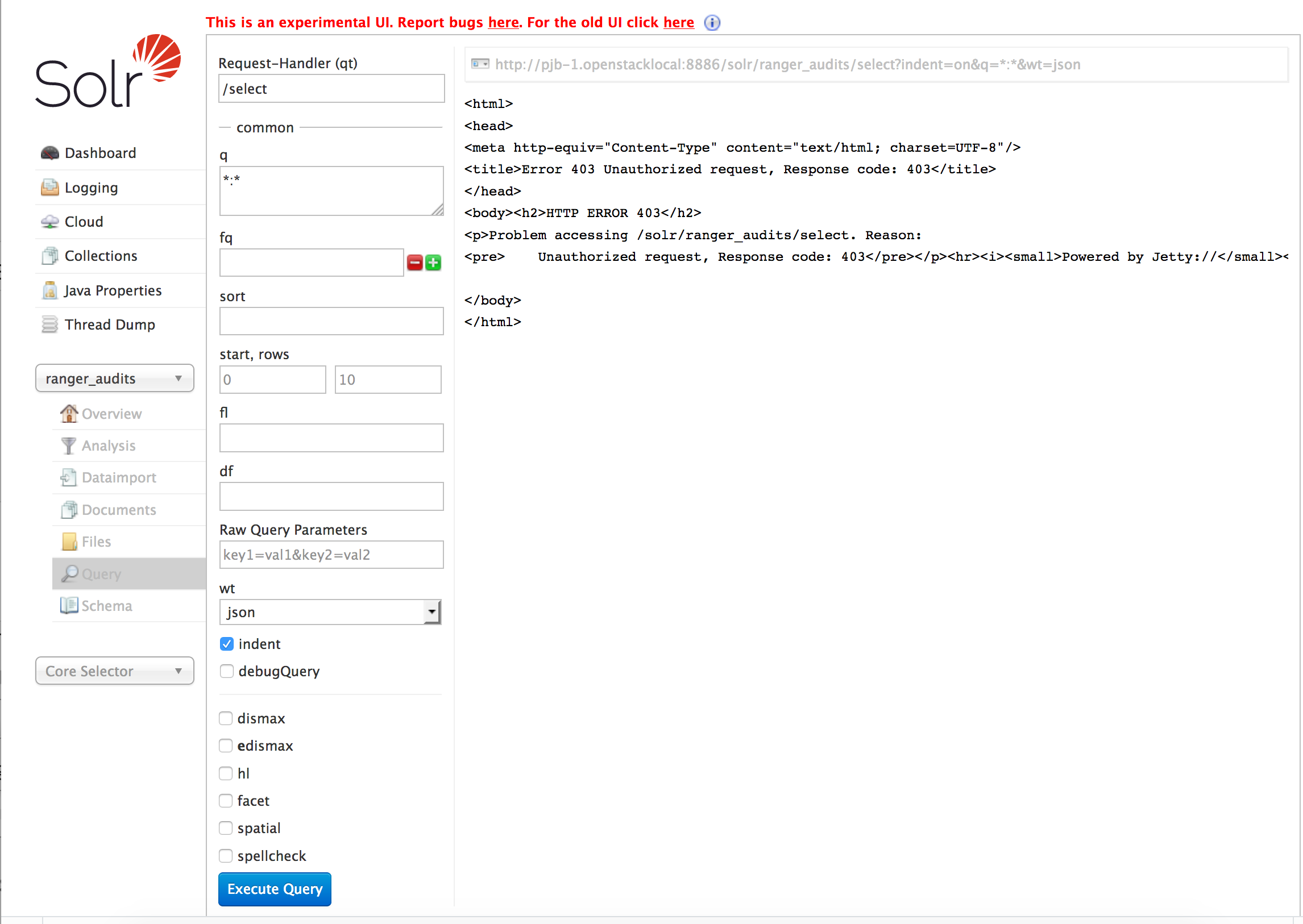Screen dimensions: 1303x924
Task: Uncheck the indent checkbox
Action: pyautogui.click(x=227, y=644)
